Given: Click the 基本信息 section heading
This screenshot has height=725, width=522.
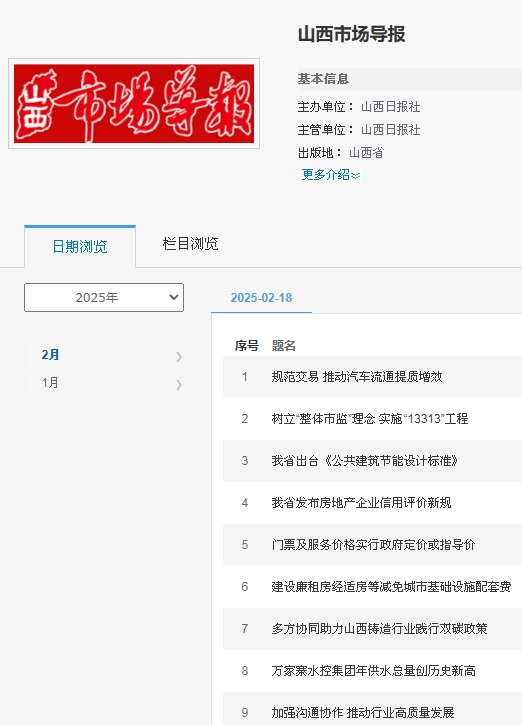Looking at the screenshot, I should click(323, 79).
